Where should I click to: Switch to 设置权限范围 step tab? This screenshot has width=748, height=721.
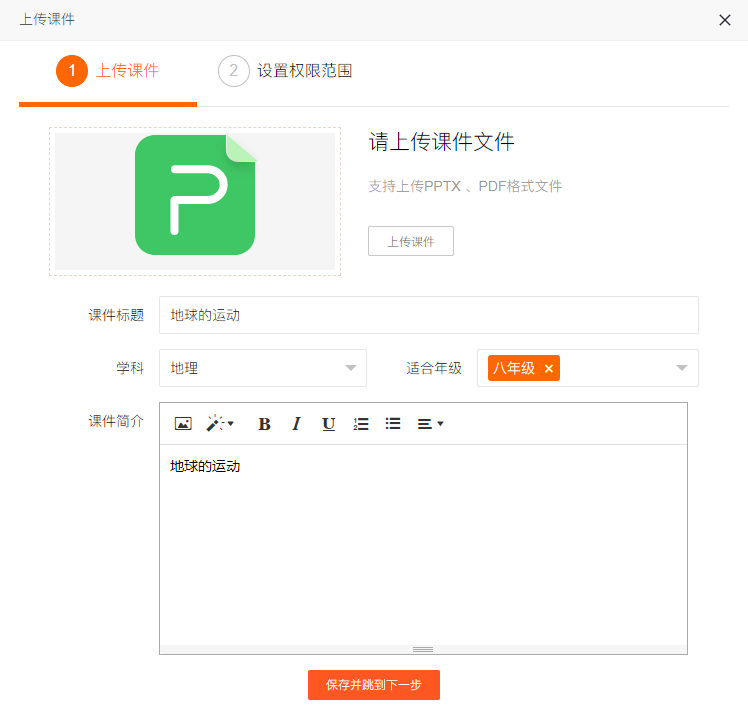[x=285, y=71]
